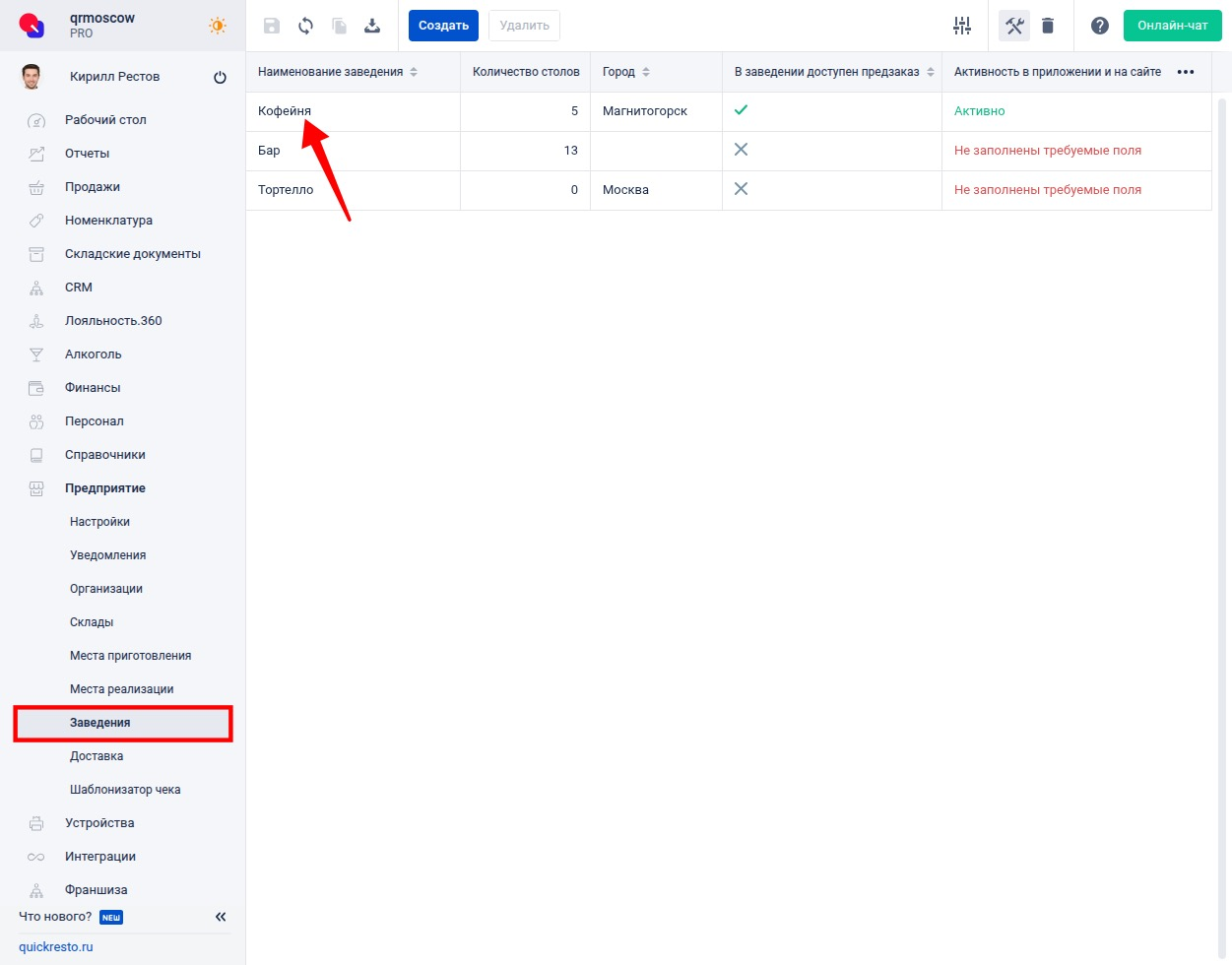The height and width of the screenshot is (965, 1232).
Task: Open the help question mark icon
Action: click(x=1100, y=26)
